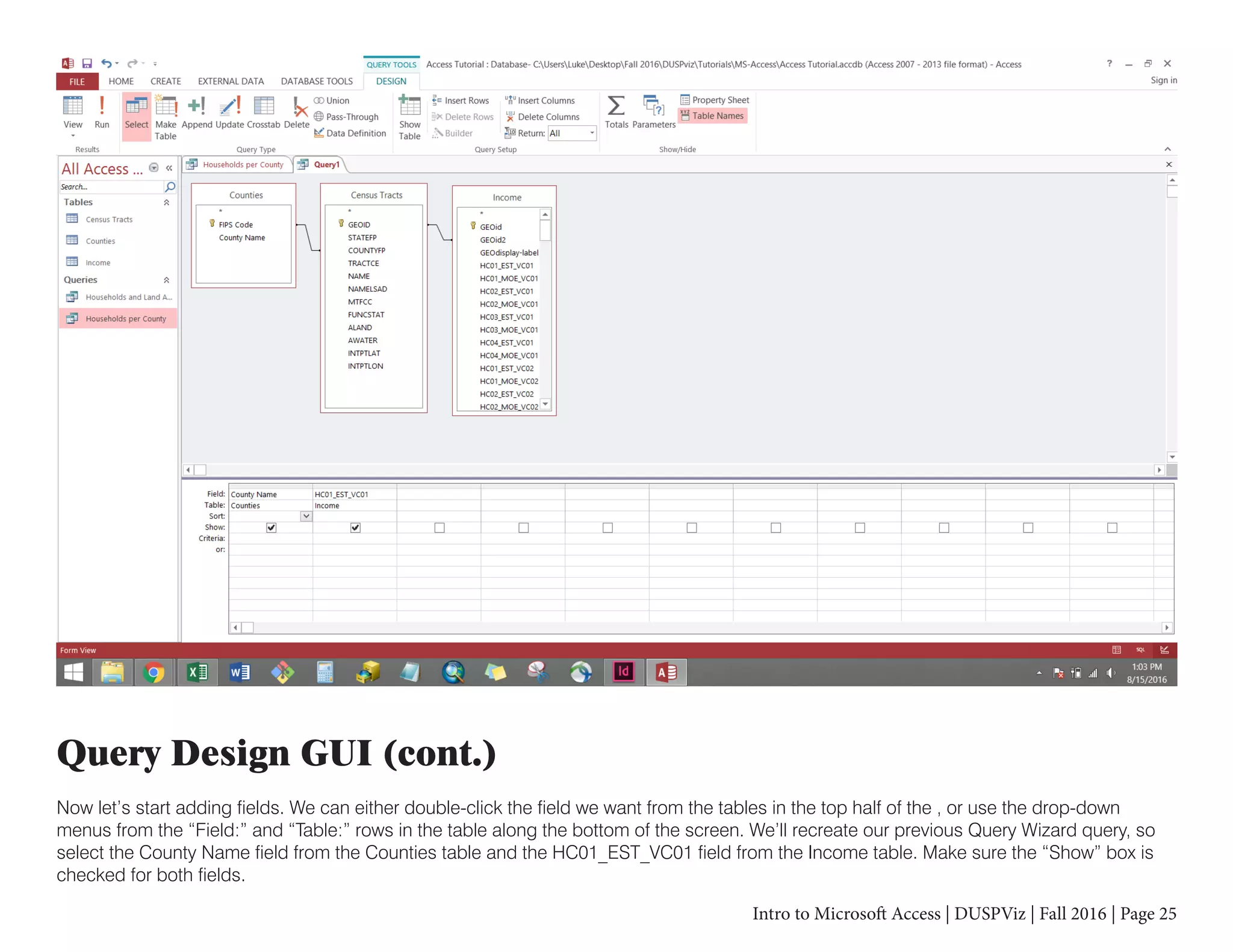Click Delete Columns in Query Setup
This screenshot has height=952, width=1233.
[542, 117]
